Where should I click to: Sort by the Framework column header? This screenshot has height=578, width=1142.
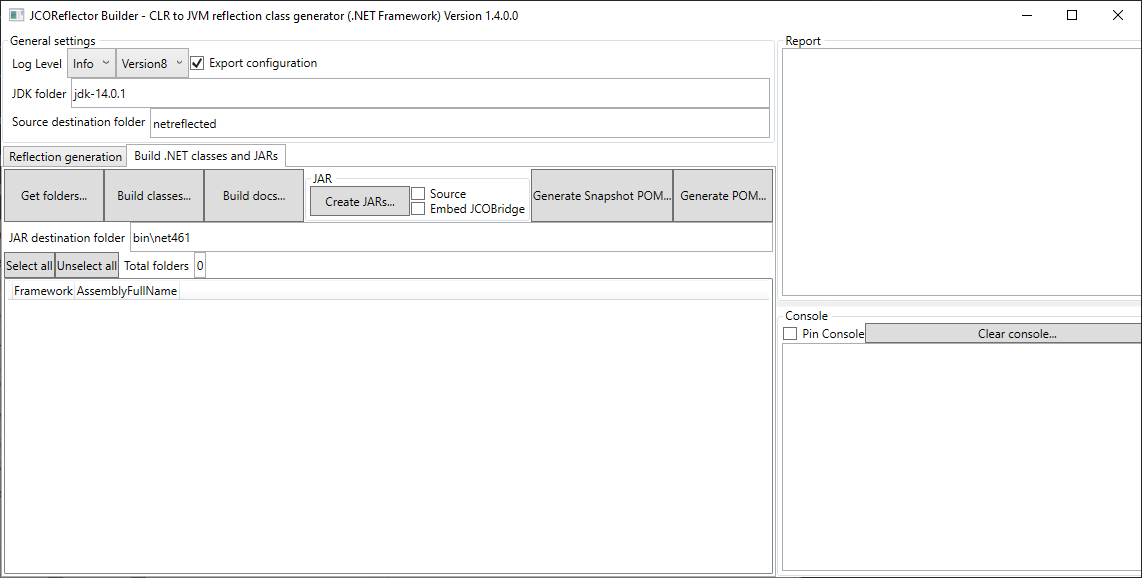pos(43,290)
